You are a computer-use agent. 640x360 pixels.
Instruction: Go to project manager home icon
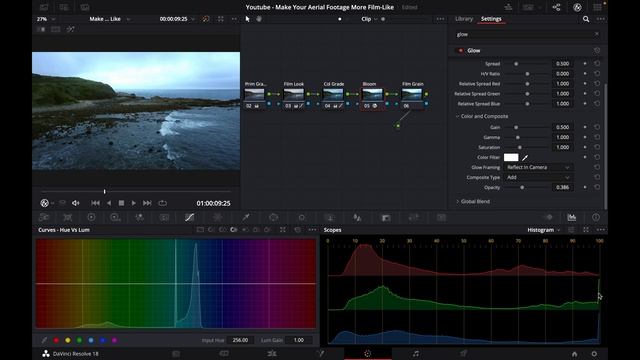(575, 354)
